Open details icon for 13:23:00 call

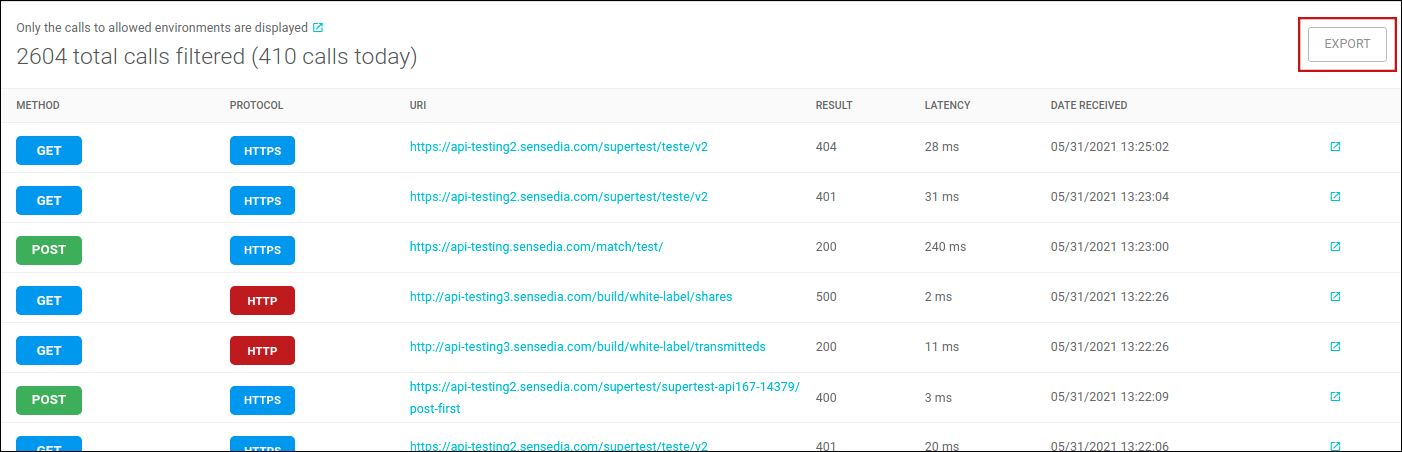coord(1335,247)
